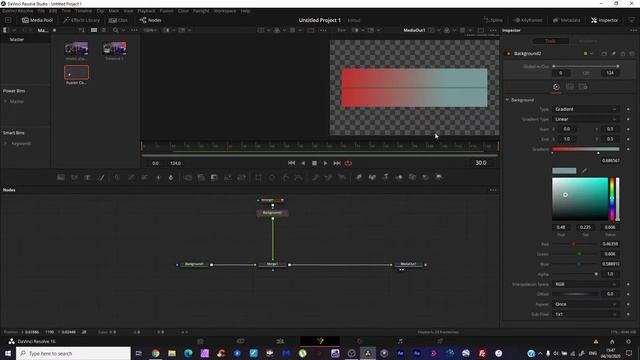Expand Master under Power Bins
640x360 pixels.
point(5,101)
